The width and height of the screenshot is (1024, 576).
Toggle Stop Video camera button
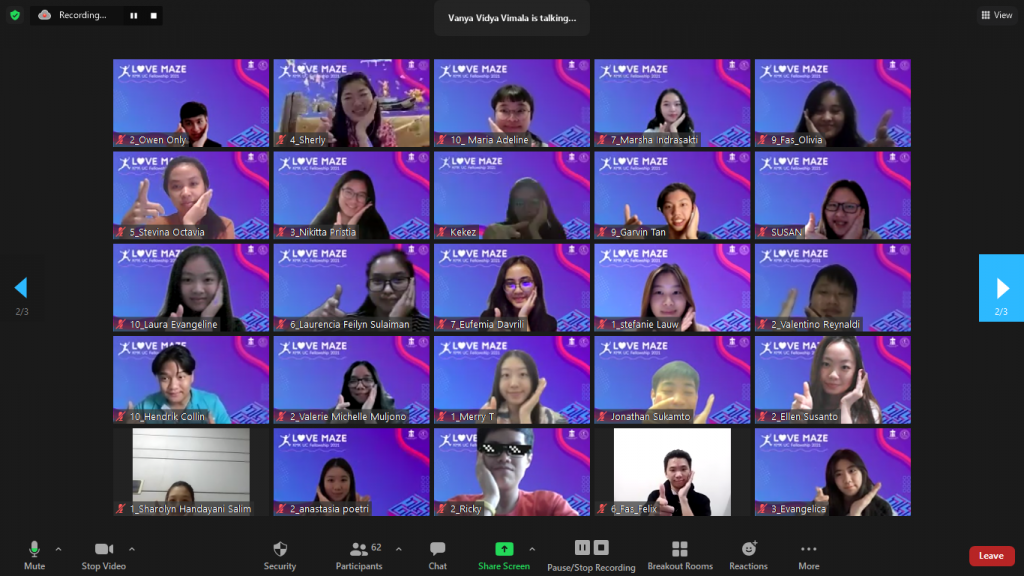[x=104, y=554]
